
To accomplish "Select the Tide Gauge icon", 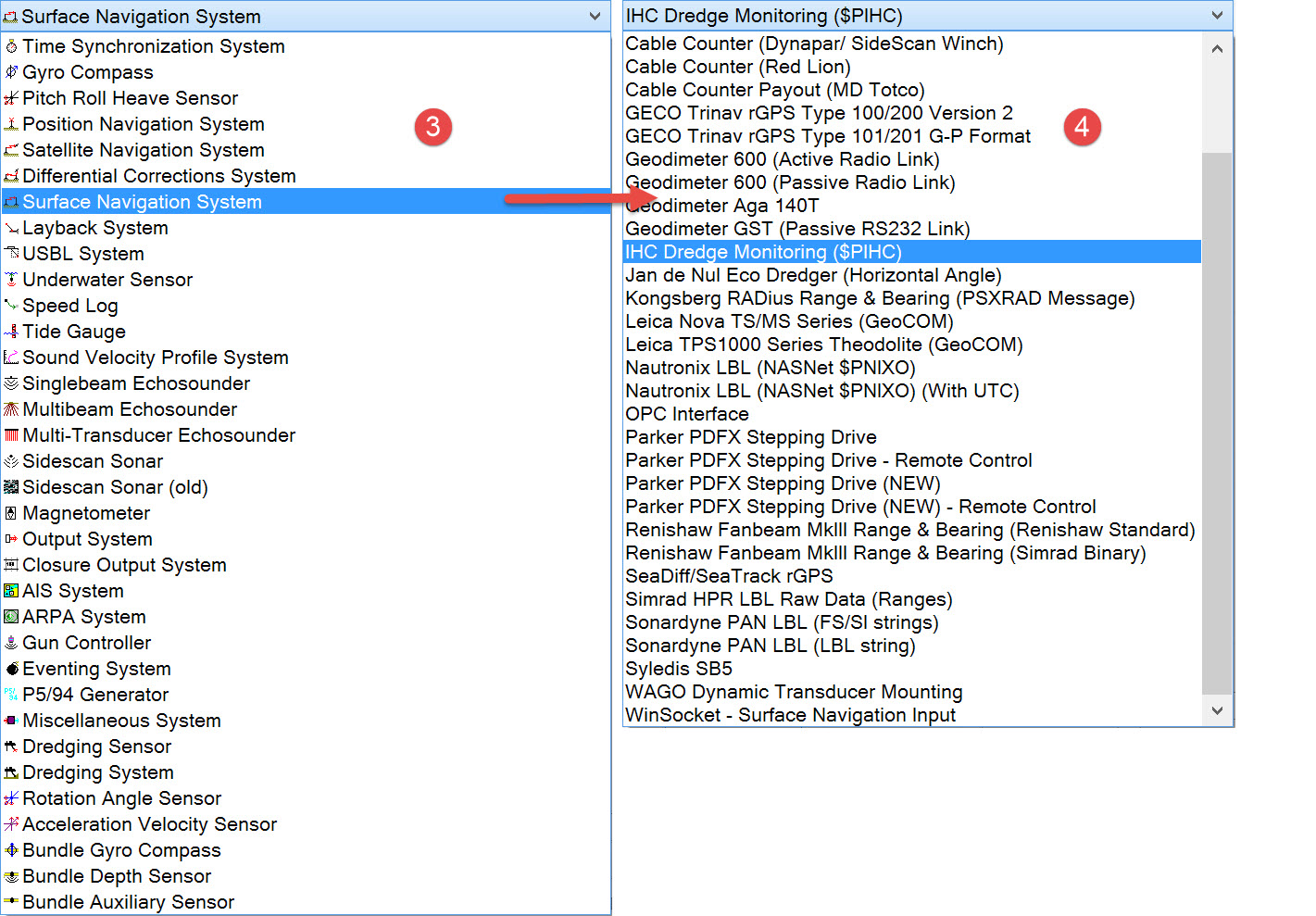I will point(11,332).
